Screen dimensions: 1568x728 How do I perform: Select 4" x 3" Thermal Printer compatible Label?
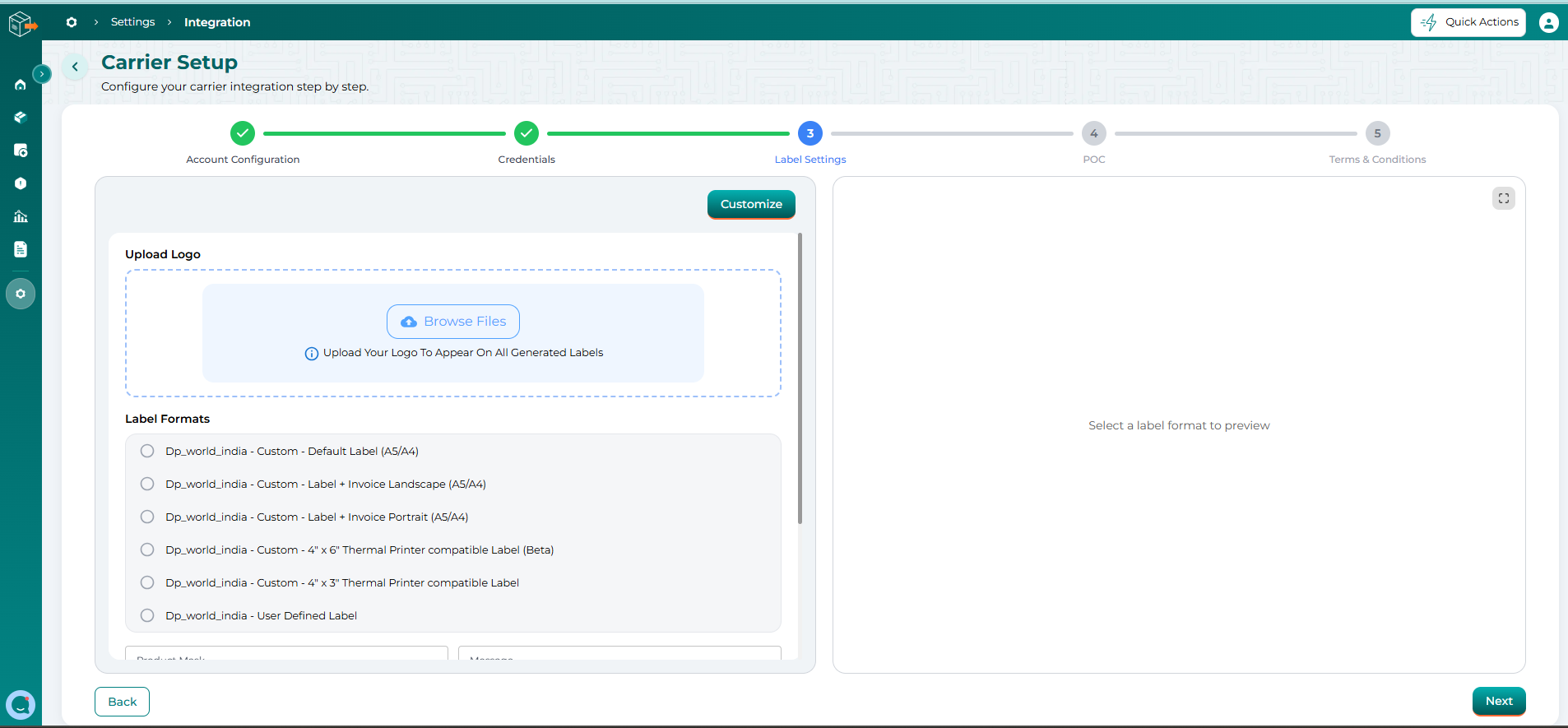click(x=147, y=582)
